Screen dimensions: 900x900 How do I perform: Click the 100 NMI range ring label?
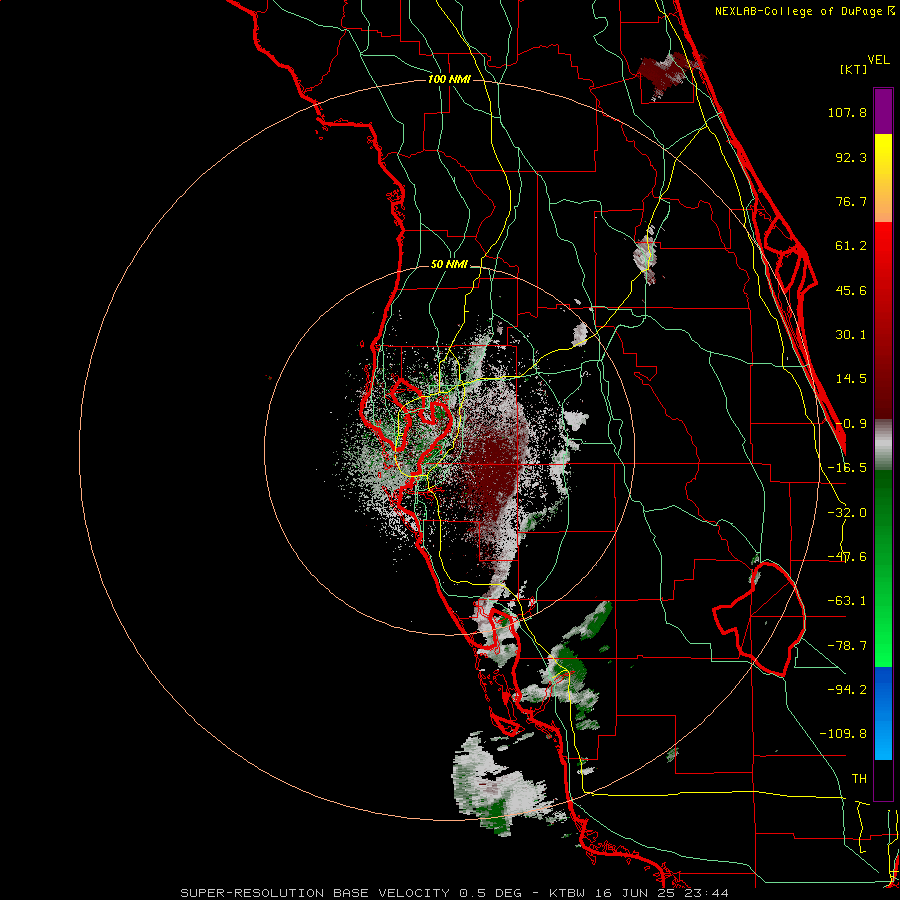449,79
